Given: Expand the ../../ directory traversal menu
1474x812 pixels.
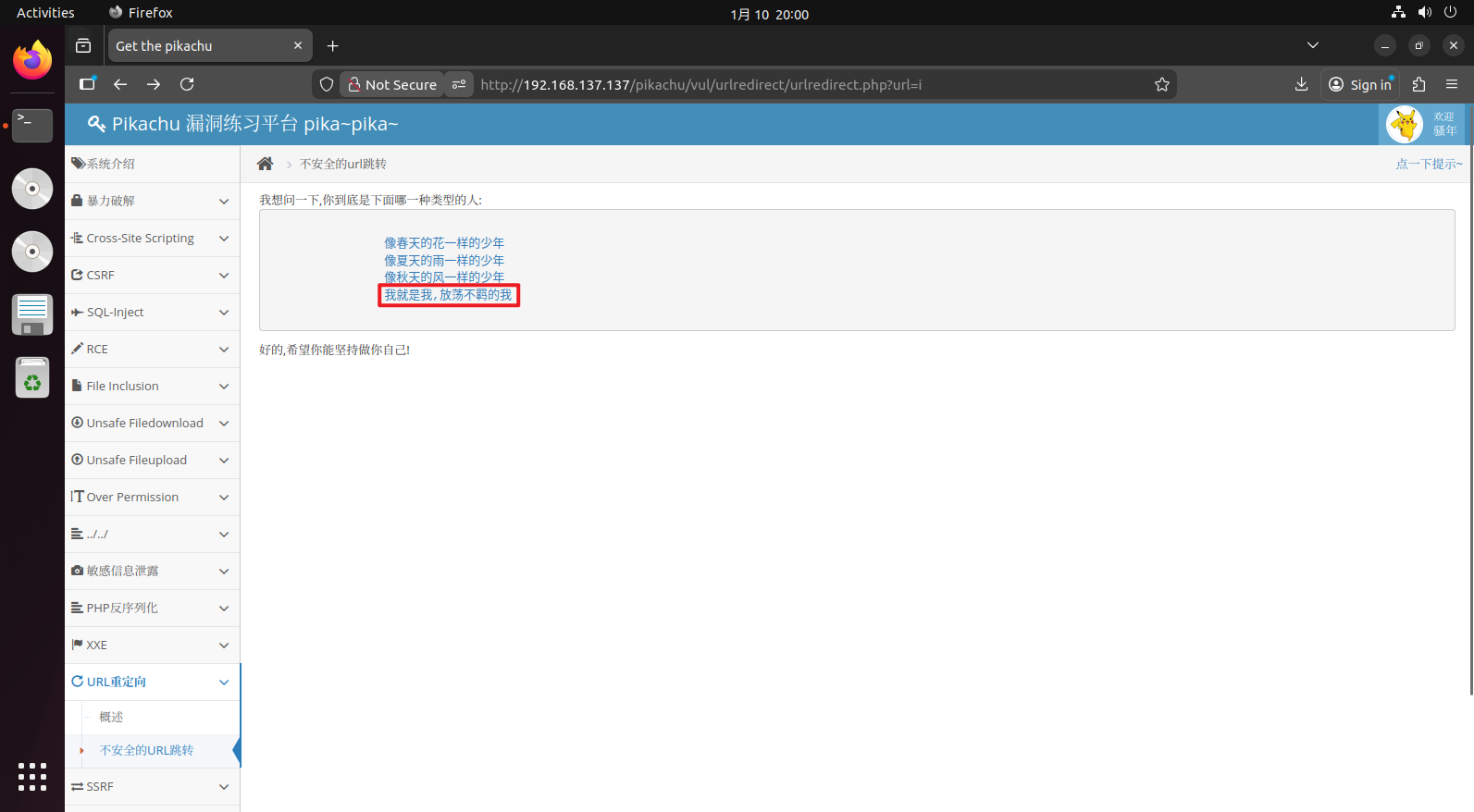Looking at the screenshot, I should coord(153,534).
